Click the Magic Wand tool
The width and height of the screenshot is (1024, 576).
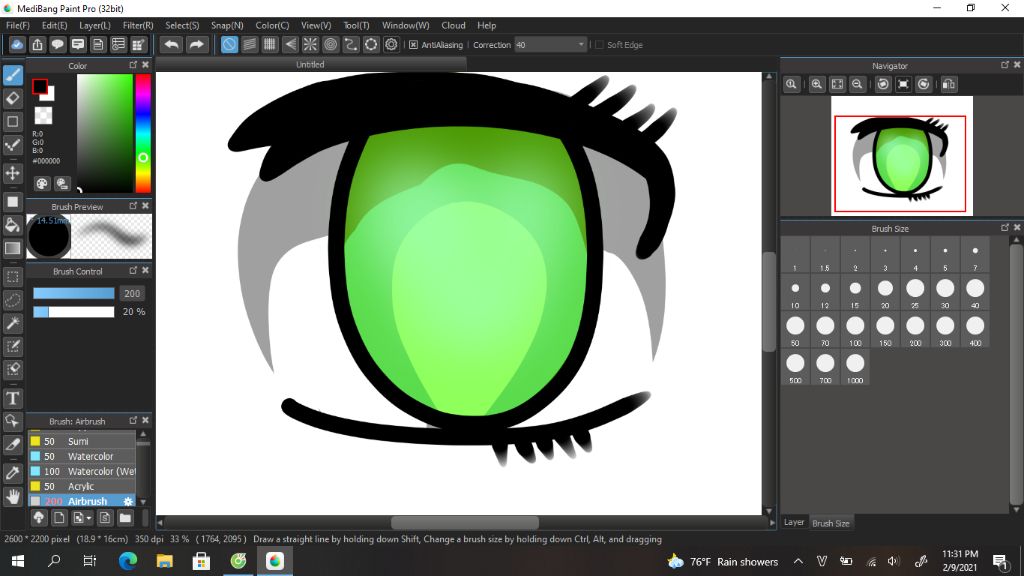[13, 323]
